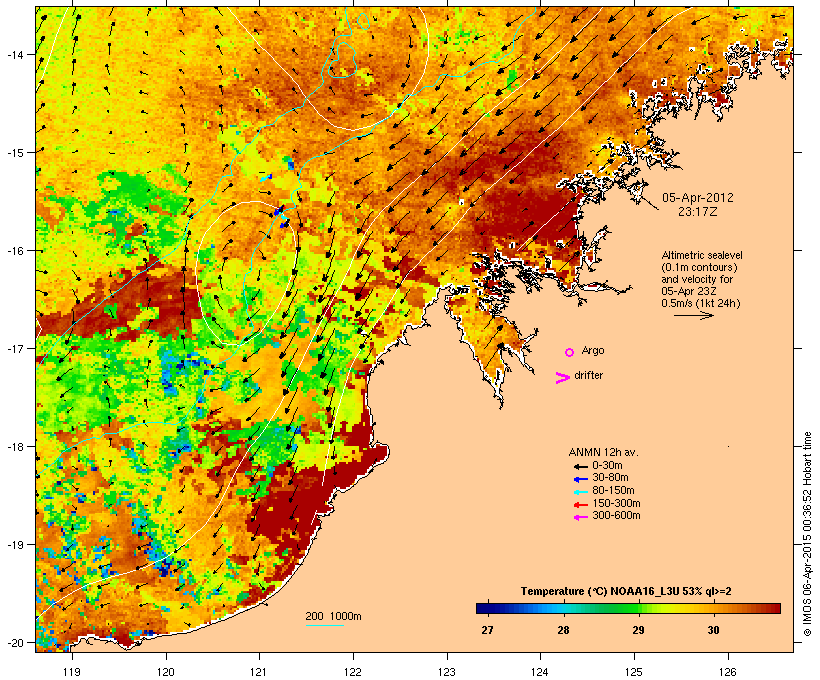The width and height of the screenshot is (820, 680).
Task: Click the latitude axis label "-17"
Action: click(15, 349)
